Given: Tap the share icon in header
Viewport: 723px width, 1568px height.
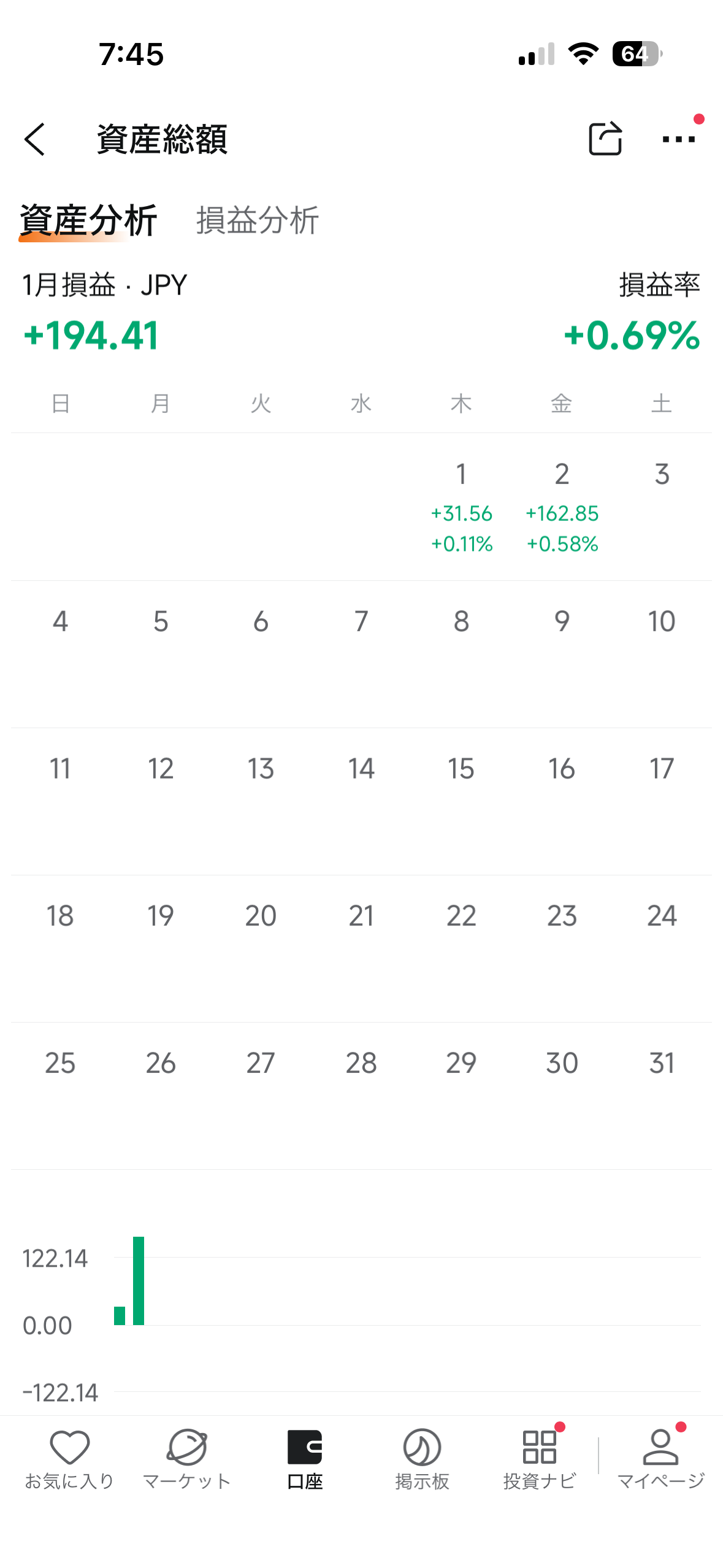Looking at the screenshot, I should [x=605, y=139].
